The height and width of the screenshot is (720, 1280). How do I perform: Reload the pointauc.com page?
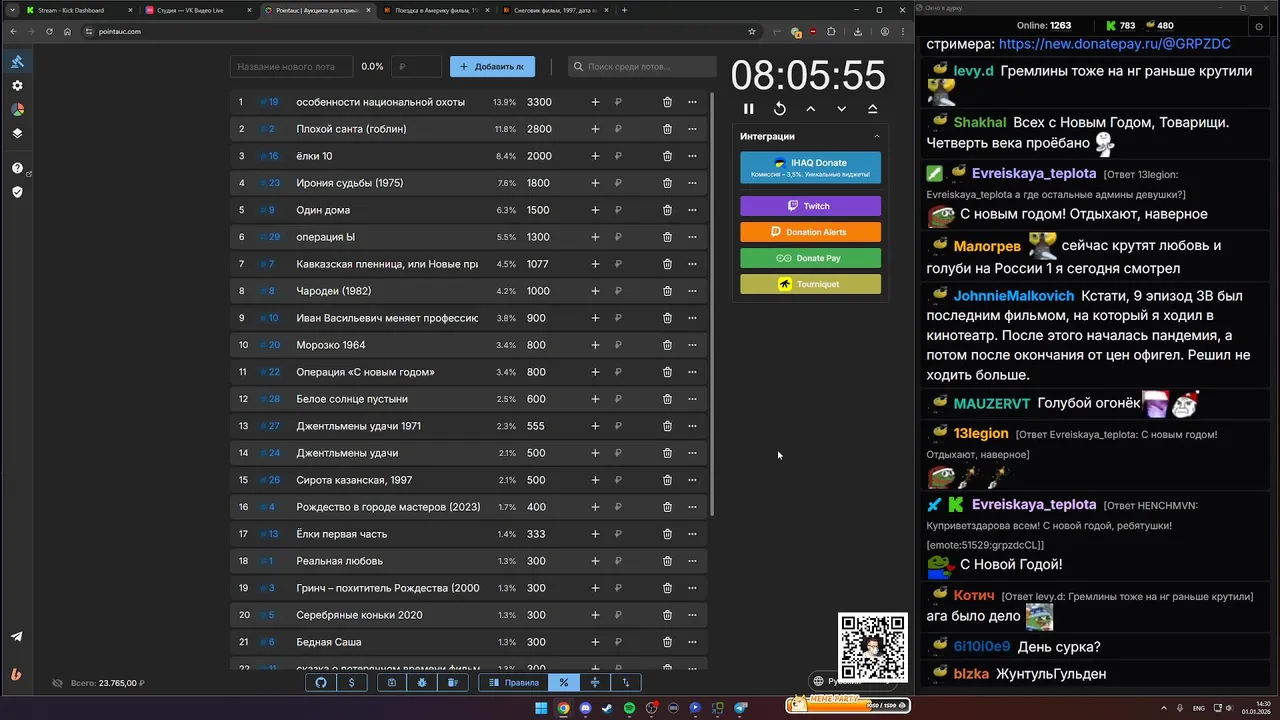coord(49,31)
